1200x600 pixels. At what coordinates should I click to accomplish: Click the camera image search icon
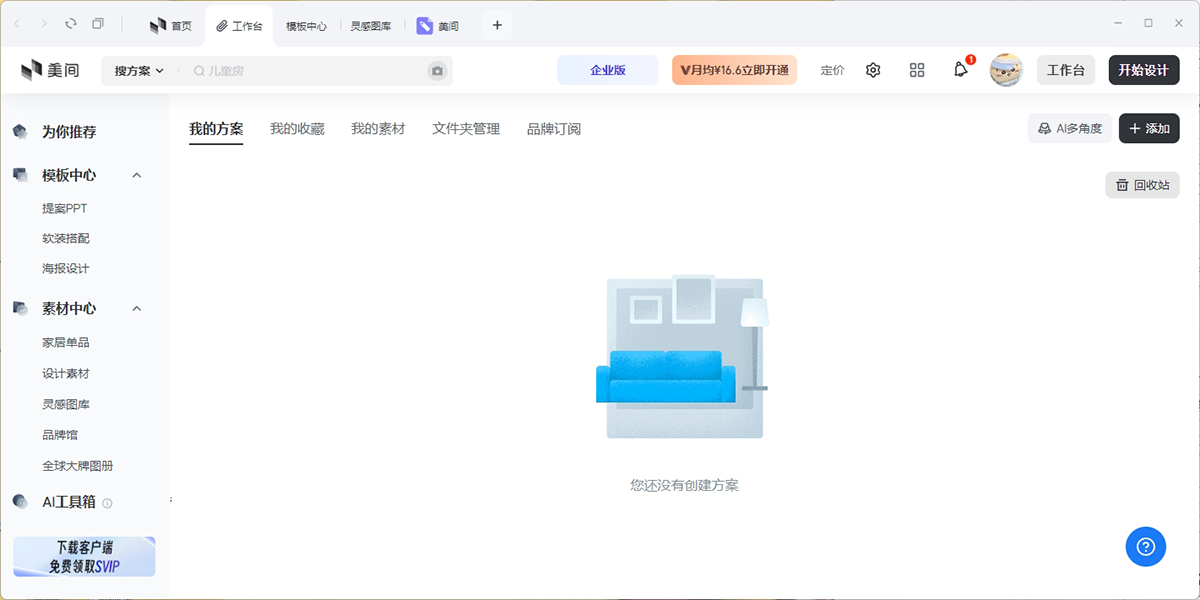coord(437,71)
